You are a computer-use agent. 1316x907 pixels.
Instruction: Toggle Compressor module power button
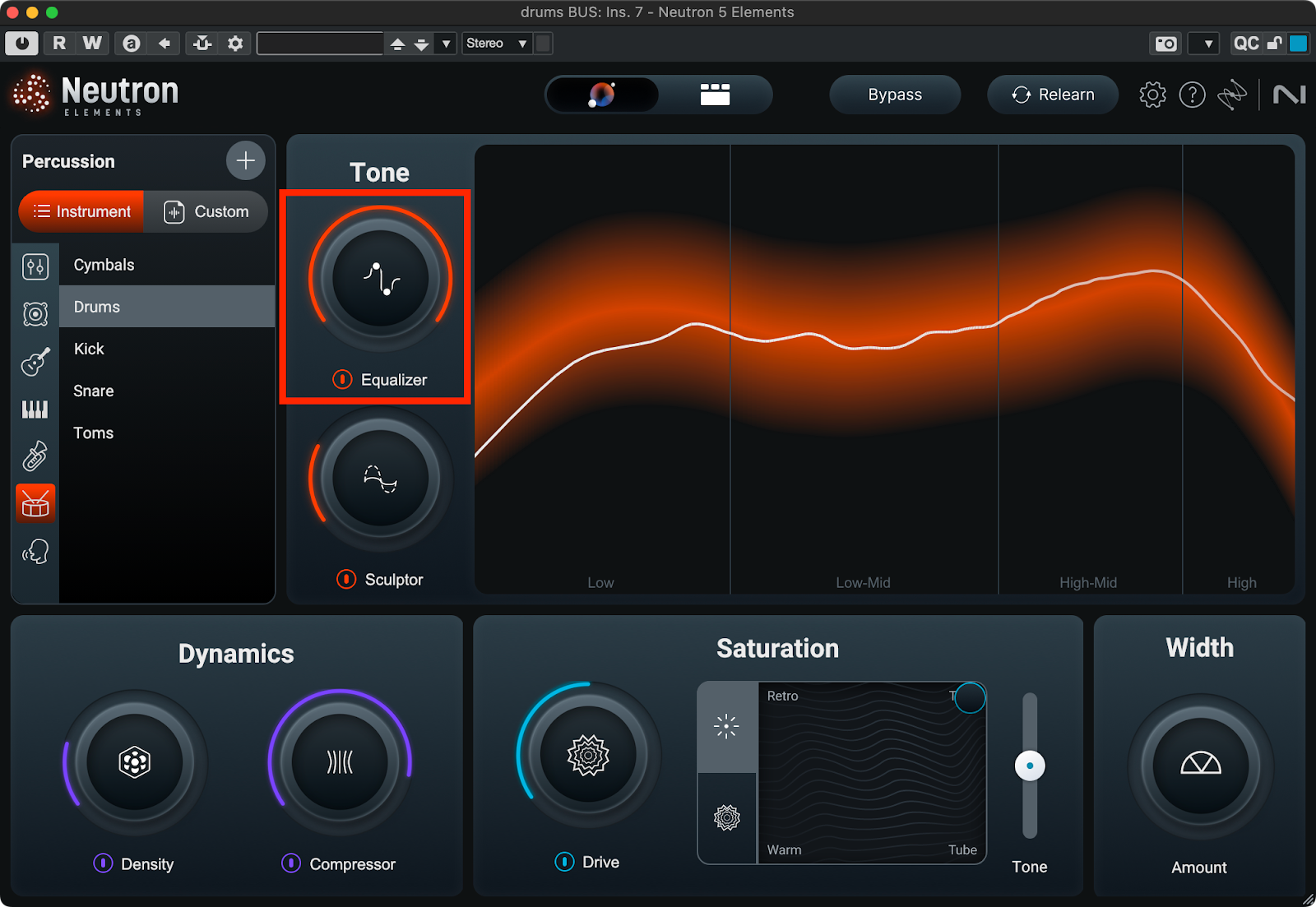291,863
